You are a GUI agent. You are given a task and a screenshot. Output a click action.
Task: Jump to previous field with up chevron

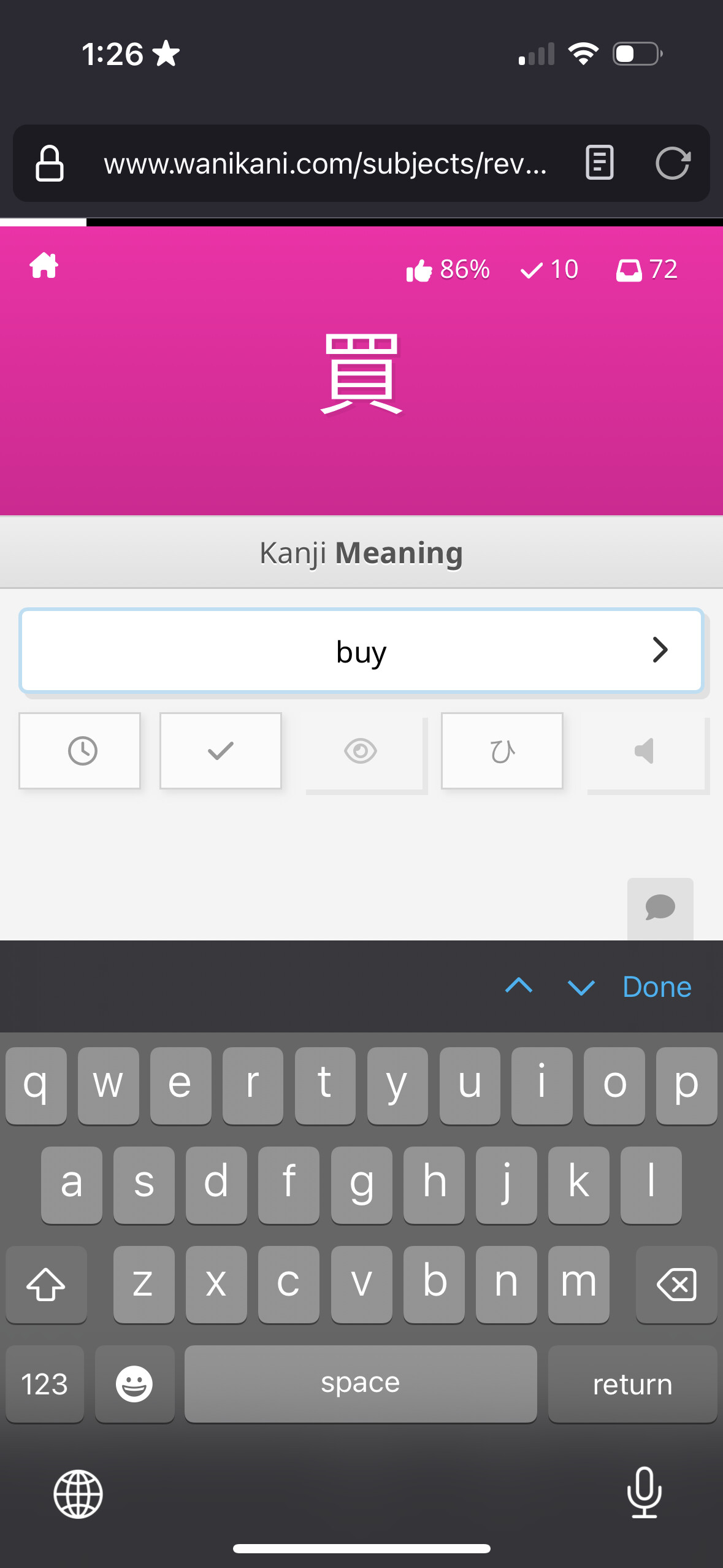pyautogui.click(x=519, y=986)
